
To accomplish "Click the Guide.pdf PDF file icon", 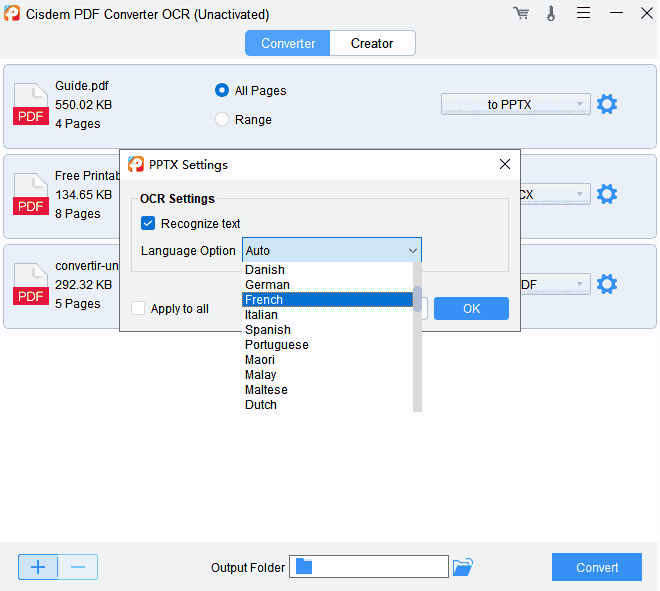I will click(x=31, y=104).
